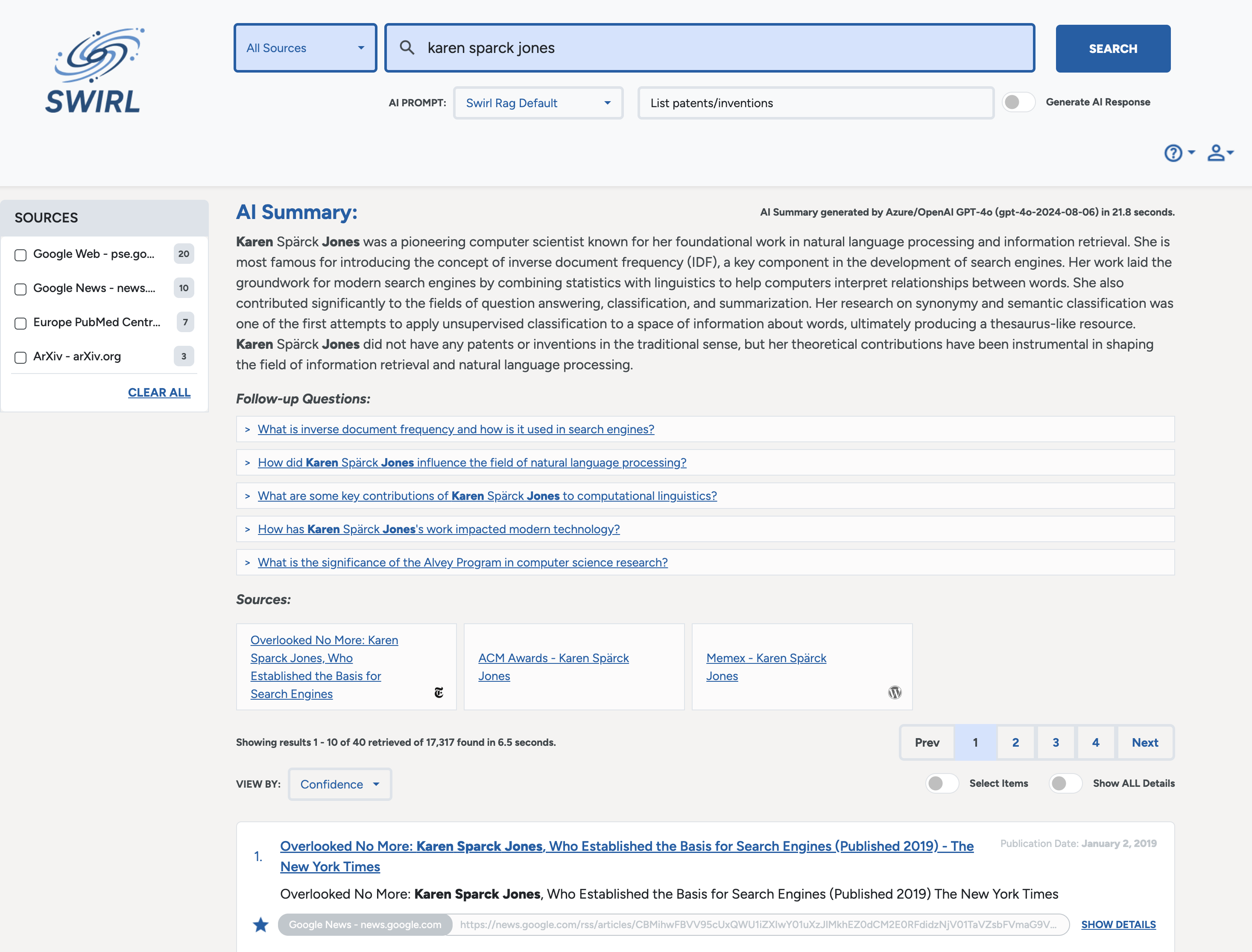This screenshot has height=952, width=1252.
Task: Click the SWIRL logo
Action: point(95,70)
